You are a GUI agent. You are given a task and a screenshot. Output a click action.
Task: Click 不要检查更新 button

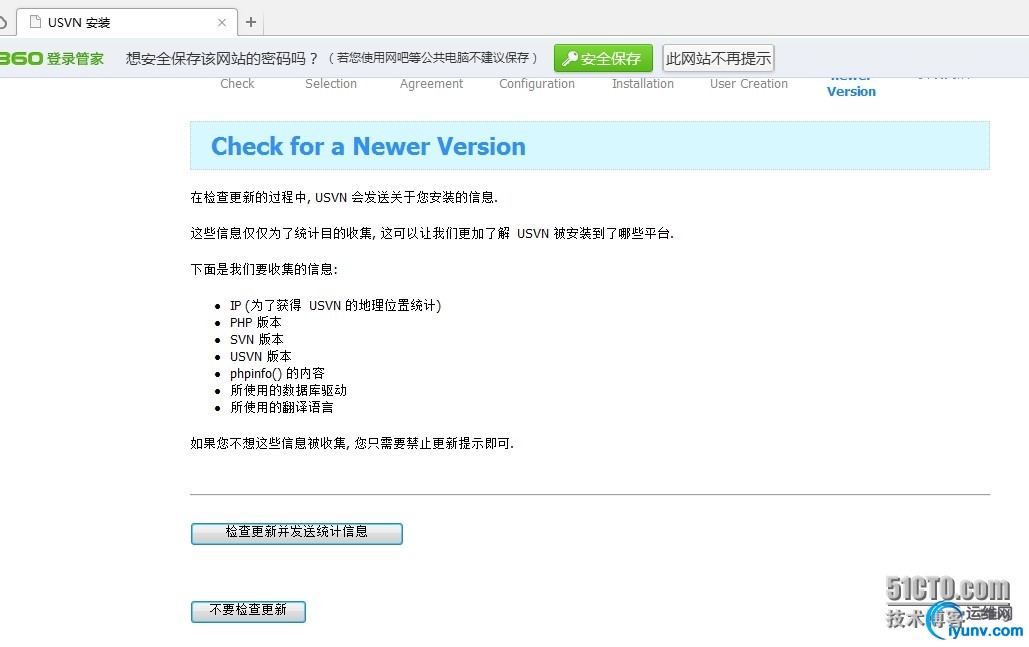248,611
